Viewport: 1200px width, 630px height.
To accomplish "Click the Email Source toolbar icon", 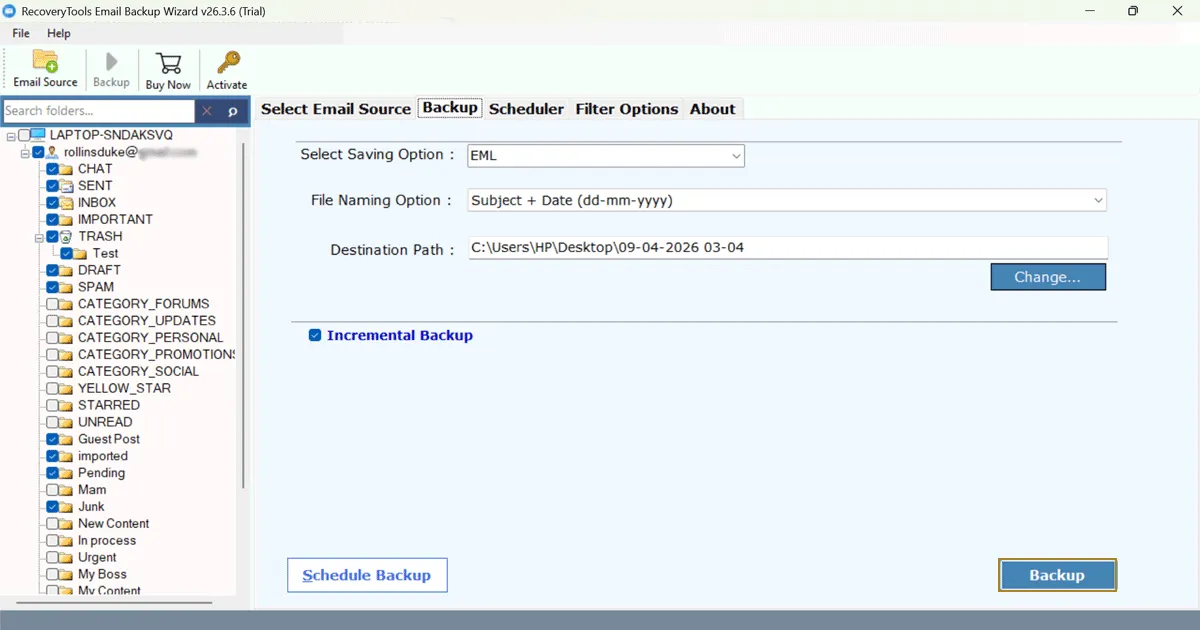I will (x=45, y=60).
